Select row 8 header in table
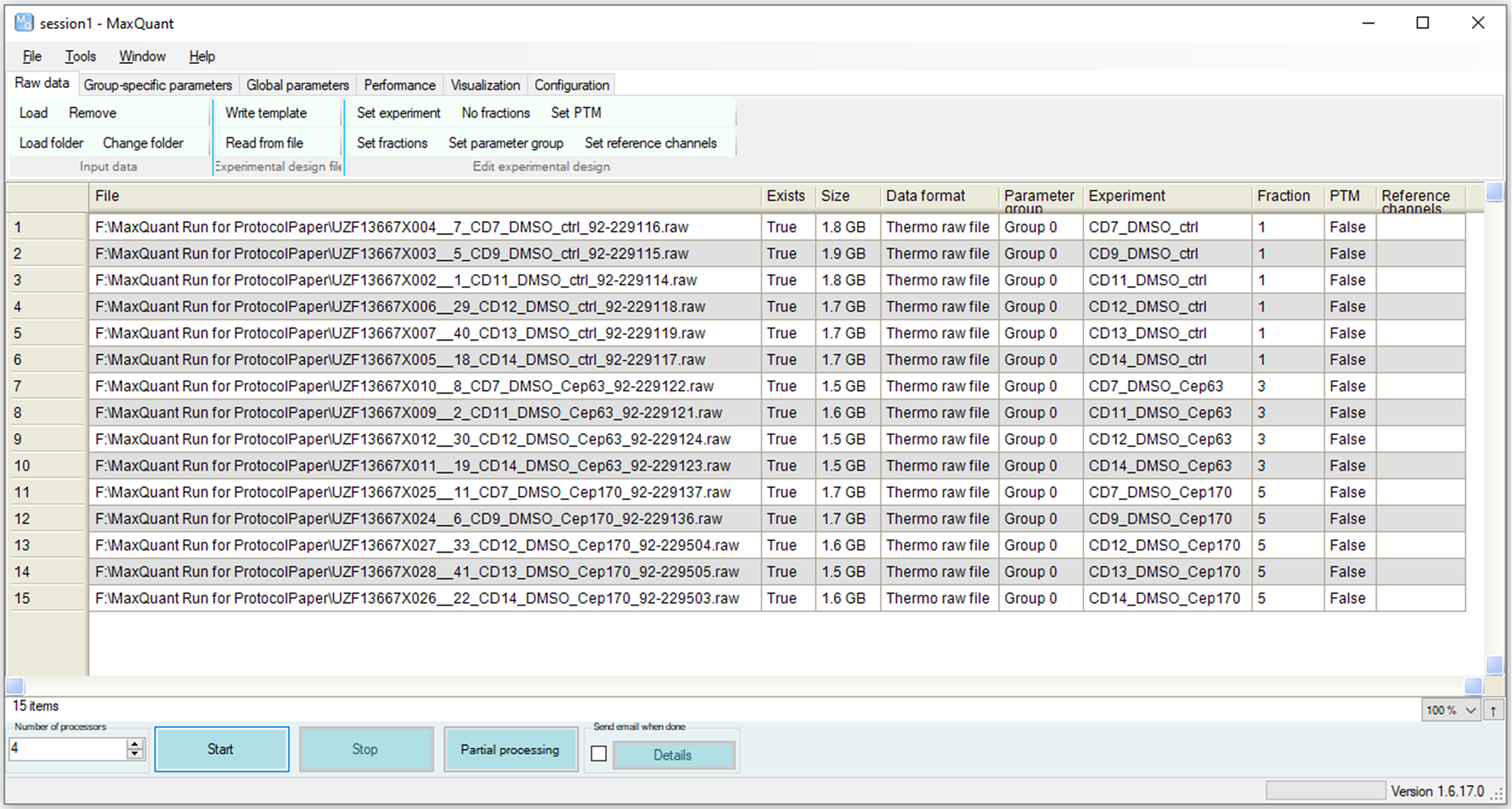1512x809 pixels. pyautogui.click(x=48, y=413)
